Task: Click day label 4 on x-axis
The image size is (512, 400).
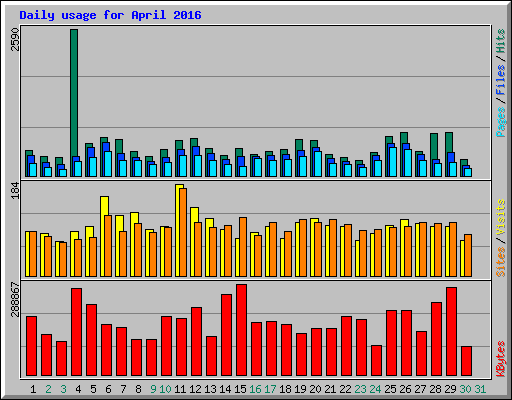Action: [x=78, y=389]
